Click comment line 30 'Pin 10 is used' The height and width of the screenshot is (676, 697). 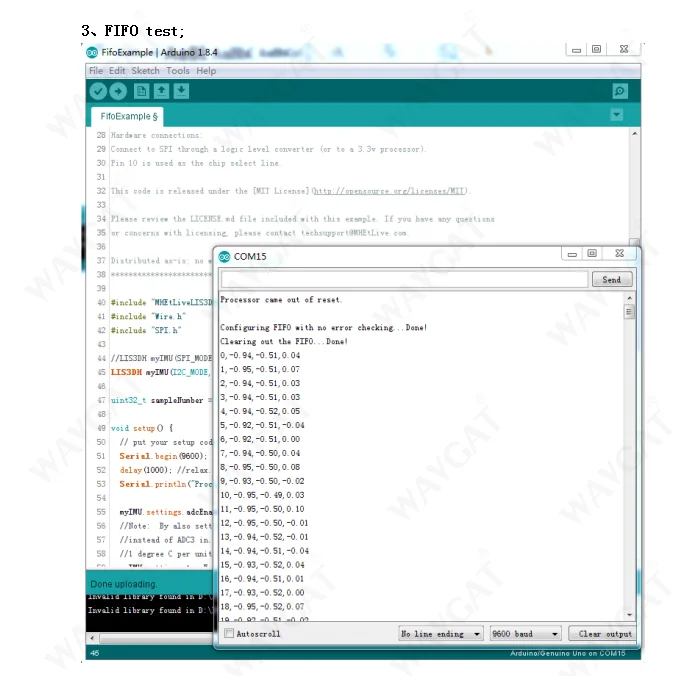(x=196, y=163)
